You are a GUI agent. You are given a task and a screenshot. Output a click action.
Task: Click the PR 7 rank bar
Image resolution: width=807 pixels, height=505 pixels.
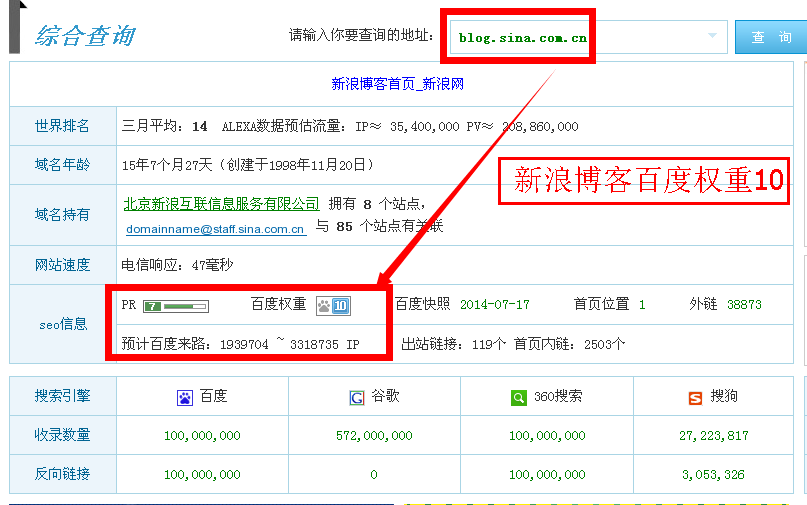[176, 307]
